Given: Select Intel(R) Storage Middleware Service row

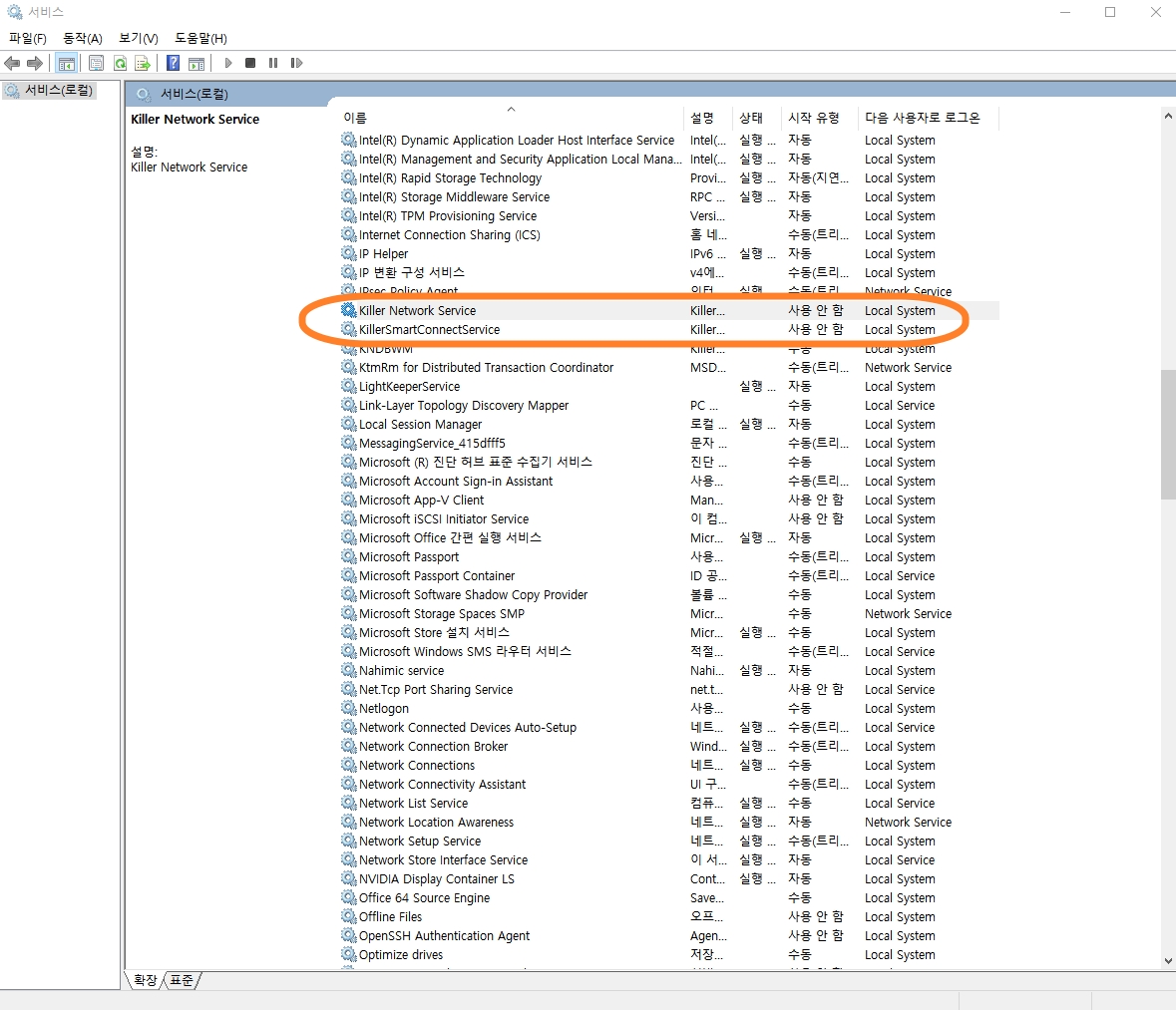Looking at the screenshot, I should [x=669, y=197].
